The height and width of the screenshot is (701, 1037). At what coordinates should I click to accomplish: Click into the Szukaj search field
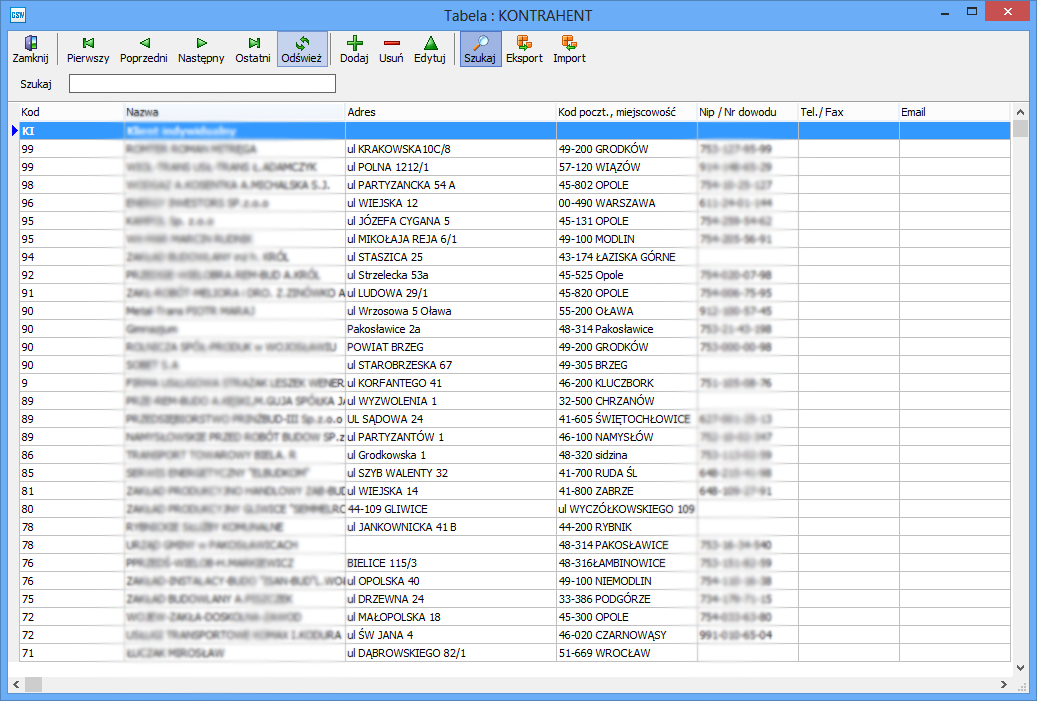pos(202,84)
